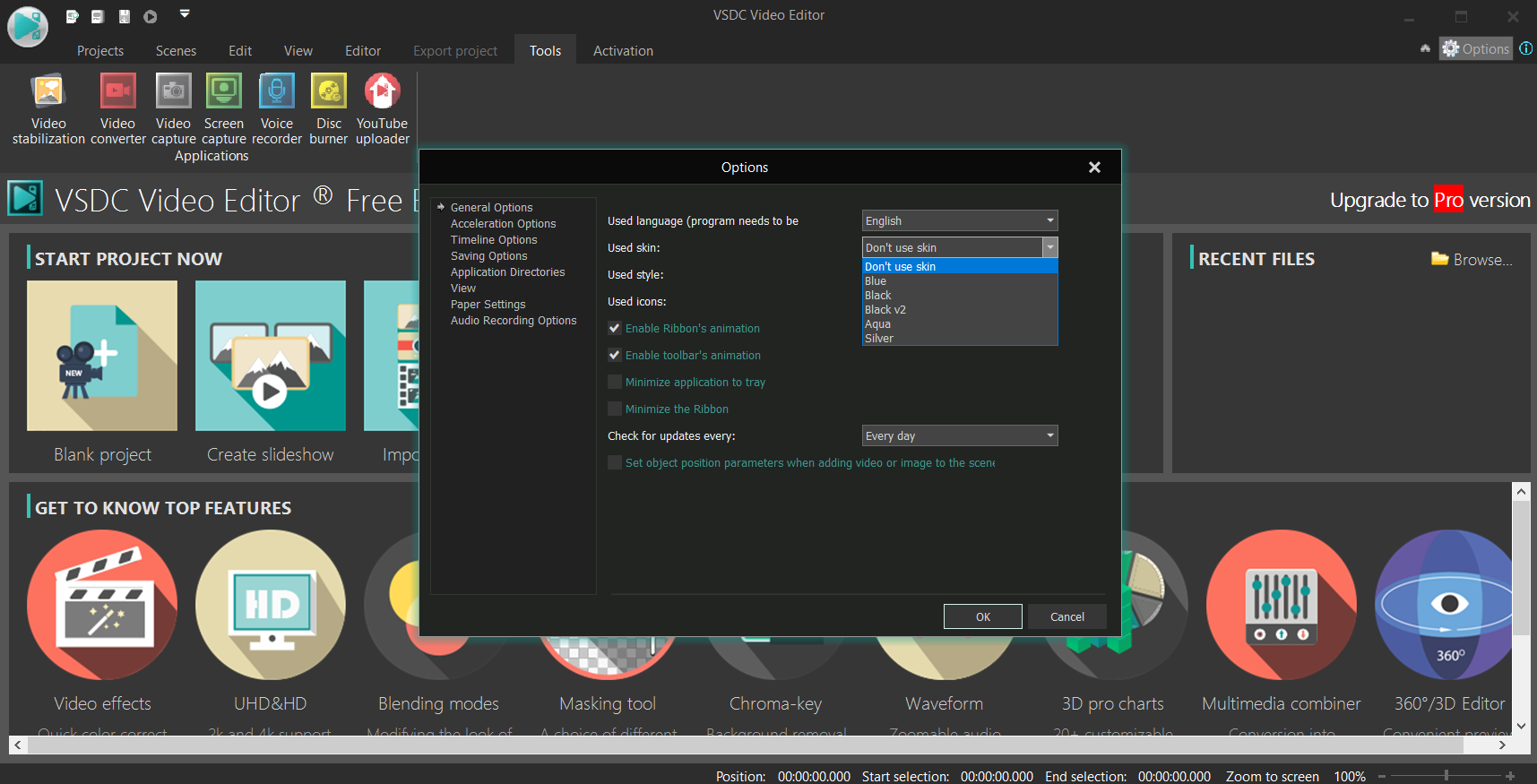Screen dimensions: 1537x784
Task: Open the YouTube uploader tool
Action: coord(383,108)
